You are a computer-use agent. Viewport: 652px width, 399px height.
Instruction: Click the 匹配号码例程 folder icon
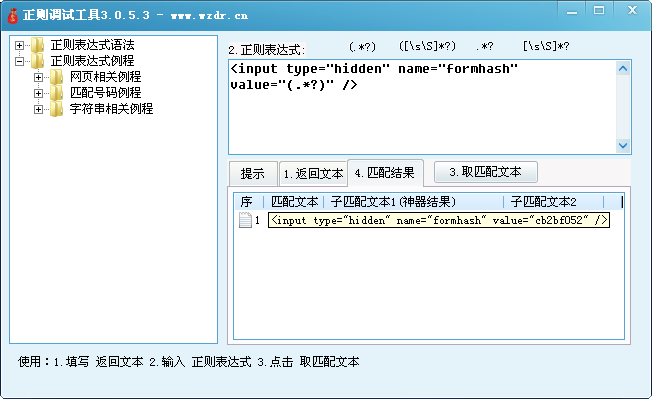coord(57,93)
